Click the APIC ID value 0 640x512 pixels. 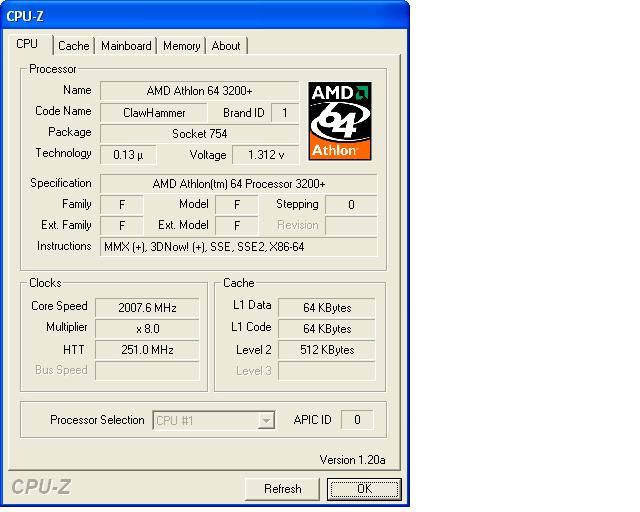pos(357,420)
